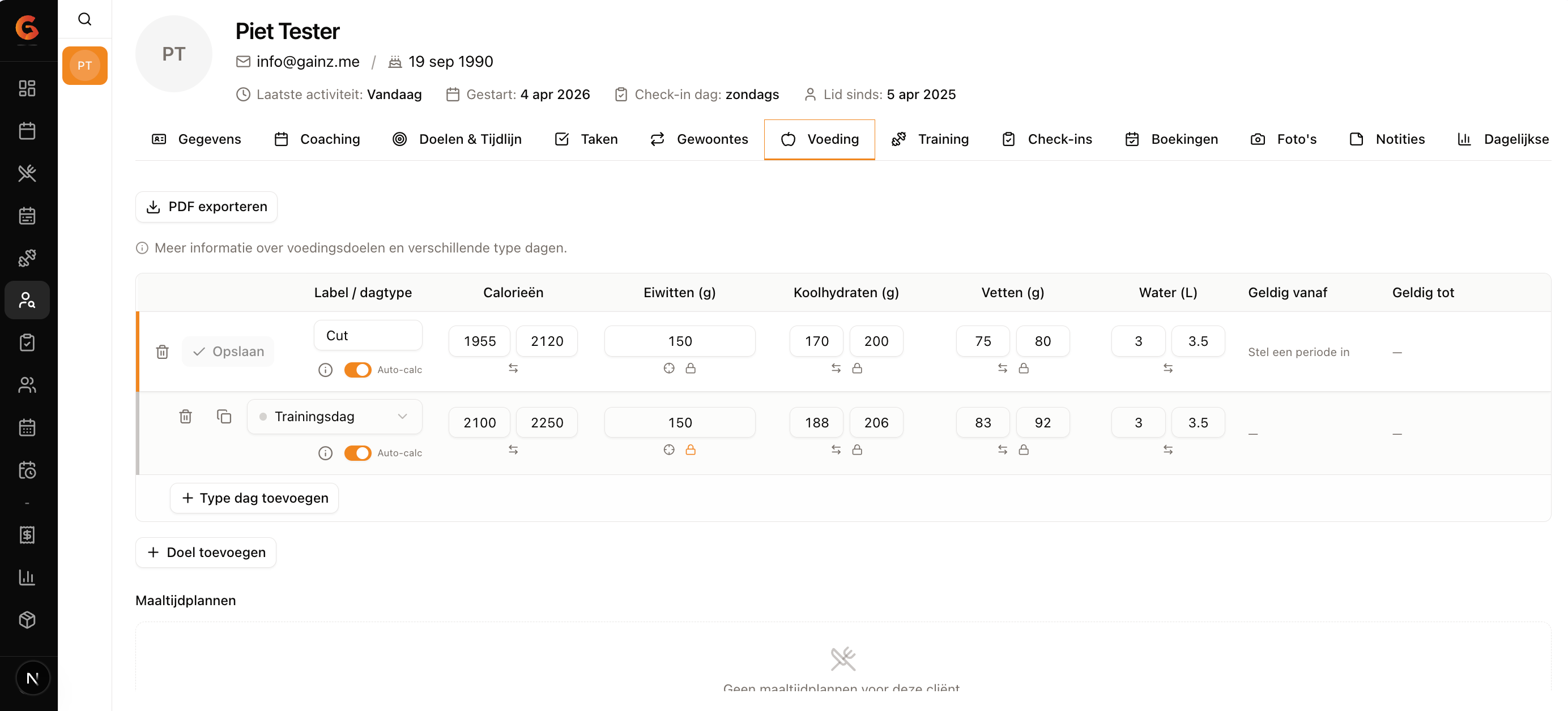1568x711 pixels.
Task: Click the Gainz logo at top left
Action: coord(27,28)
